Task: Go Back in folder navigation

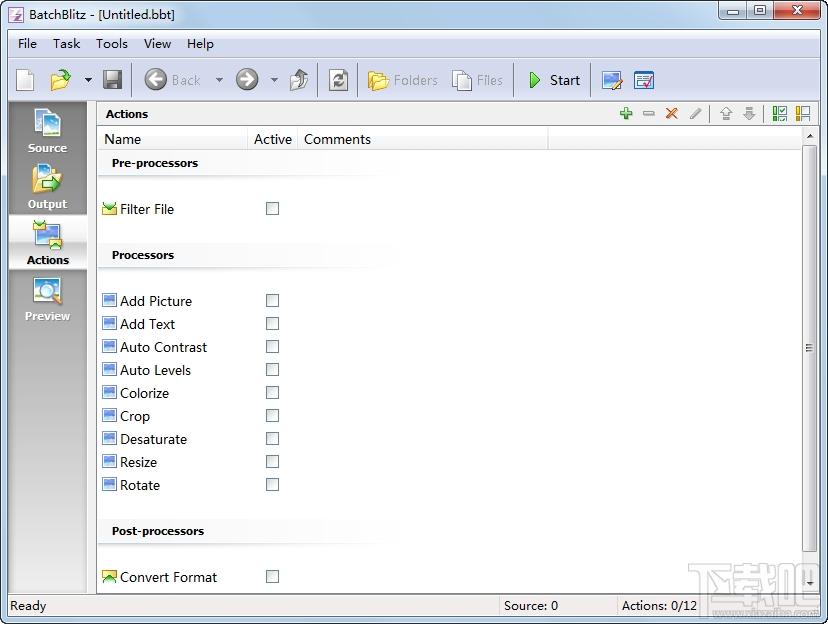Action: [x=173, y=80]
